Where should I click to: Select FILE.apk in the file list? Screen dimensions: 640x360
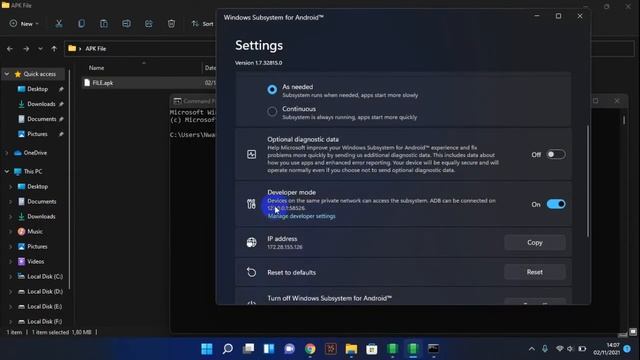point(102,83)
